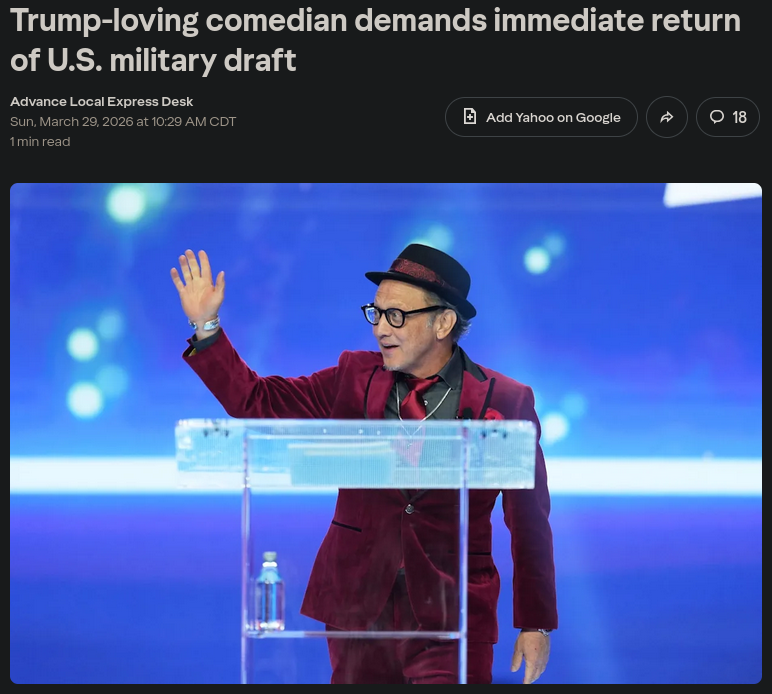Image resolution: width=772 pixels, height=694 pixels.
Task: Click the word Trump-loving in the headline
Action: coord(104,21)
